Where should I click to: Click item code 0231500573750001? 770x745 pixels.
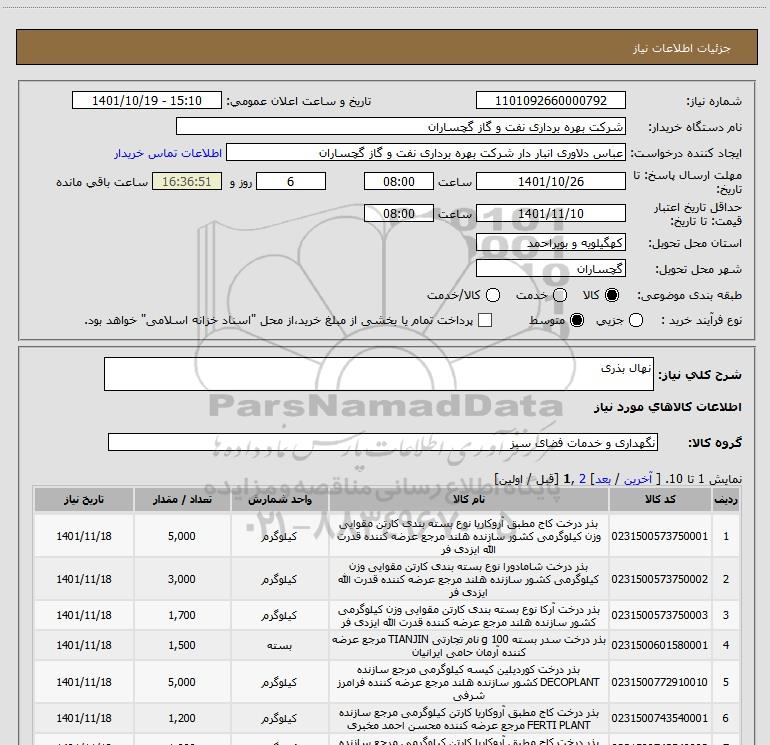coord(660,536)
